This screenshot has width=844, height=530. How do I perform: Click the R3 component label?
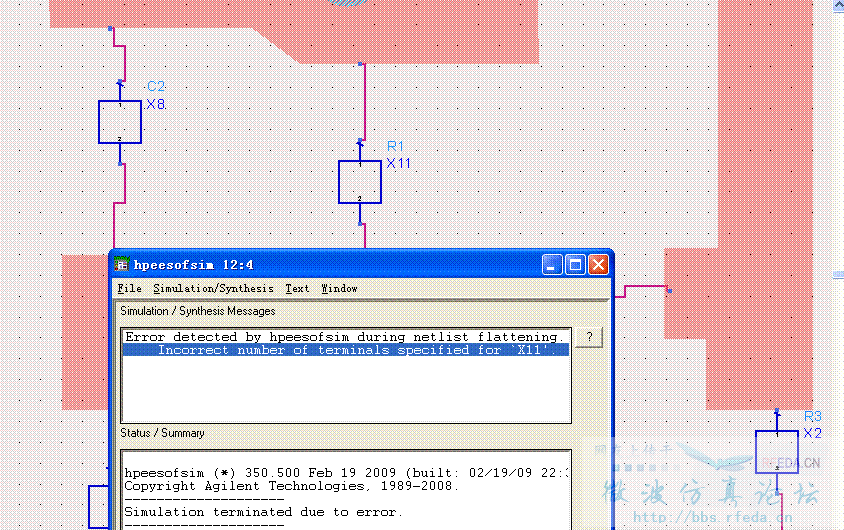point(813,416)
